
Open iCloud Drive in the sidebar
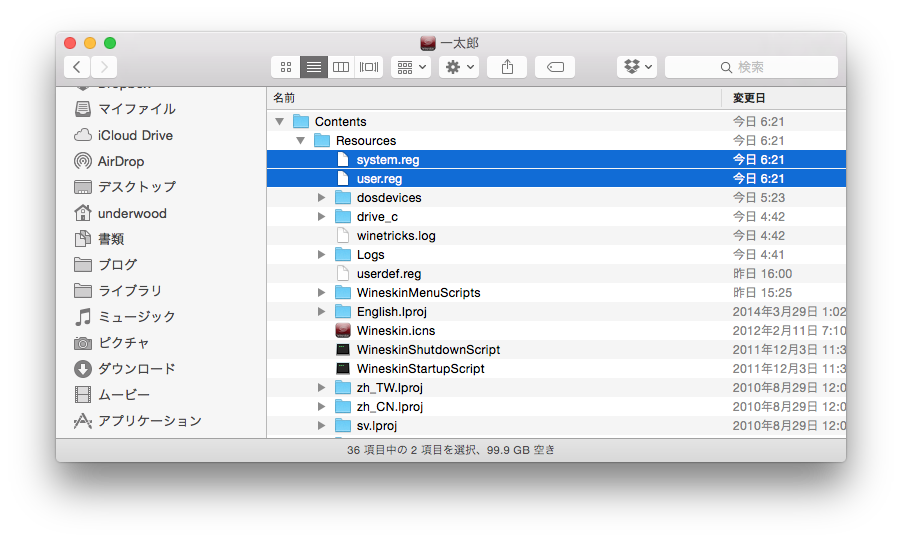coord(124,135)
